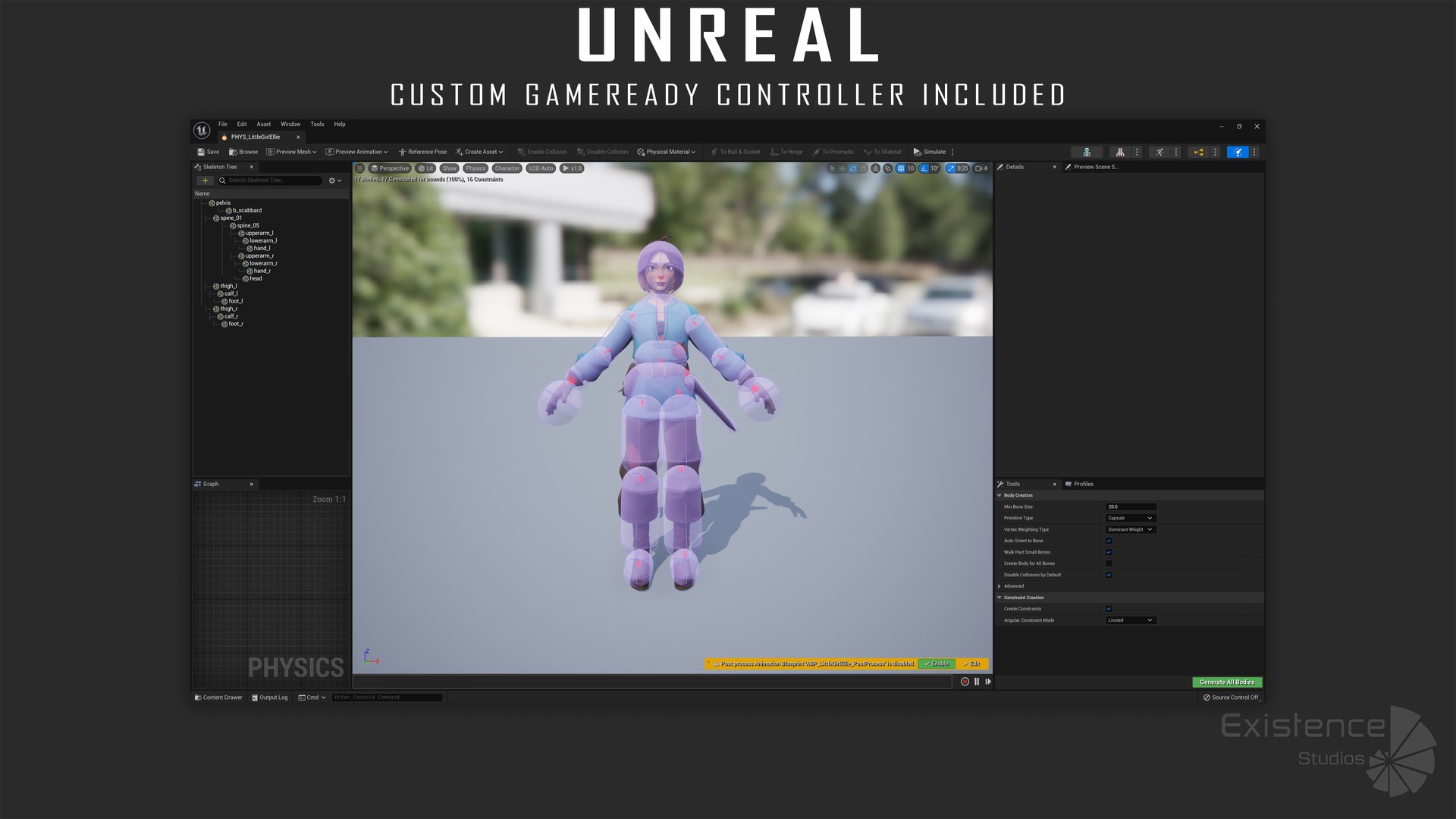Open the viewport Show menu
The height and width of the screenshot is (819, 1456).
450,168
